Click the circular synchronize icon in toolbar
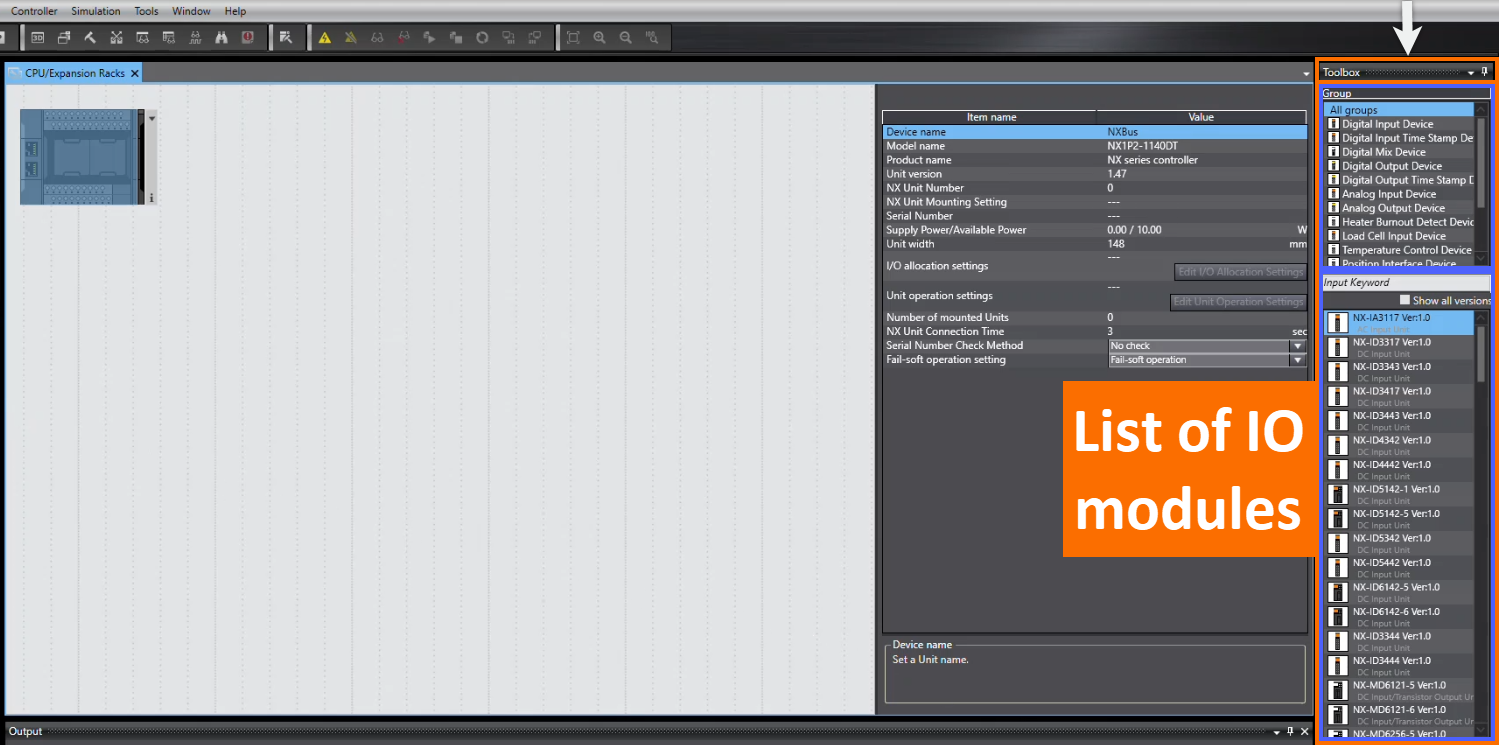The width and height of the screenshot is (1499, 745). [x=482, y=38]
